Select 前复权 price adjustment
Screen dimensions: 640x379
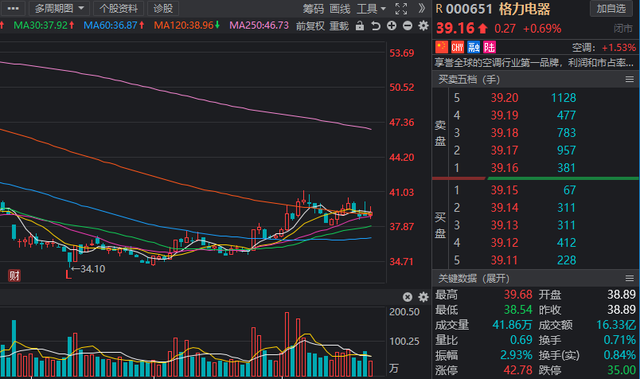tap(310, 26)
